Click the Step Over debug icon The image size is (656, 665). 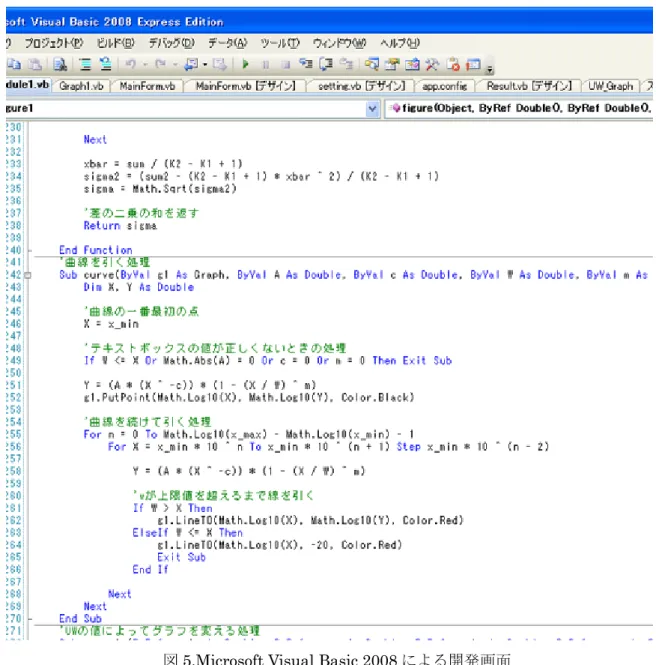(326, 64)
